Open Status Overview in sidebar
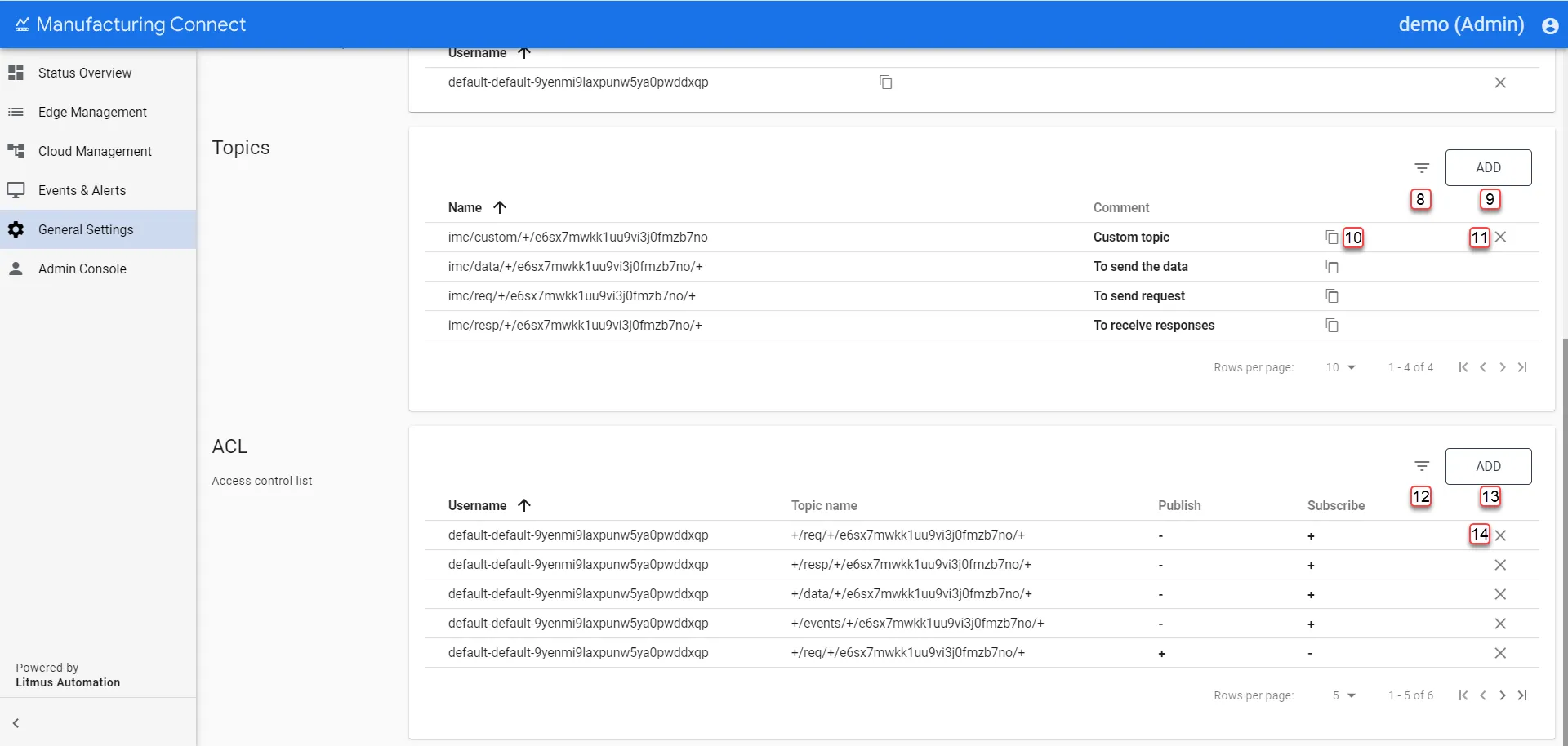The height and width of the screenshot is (746, 1568). click(x=98, y=73)
